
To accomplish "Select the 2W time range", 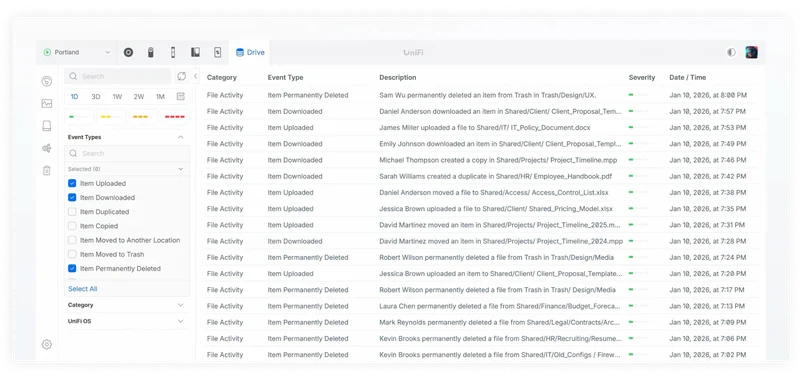I will pos(139,96).
